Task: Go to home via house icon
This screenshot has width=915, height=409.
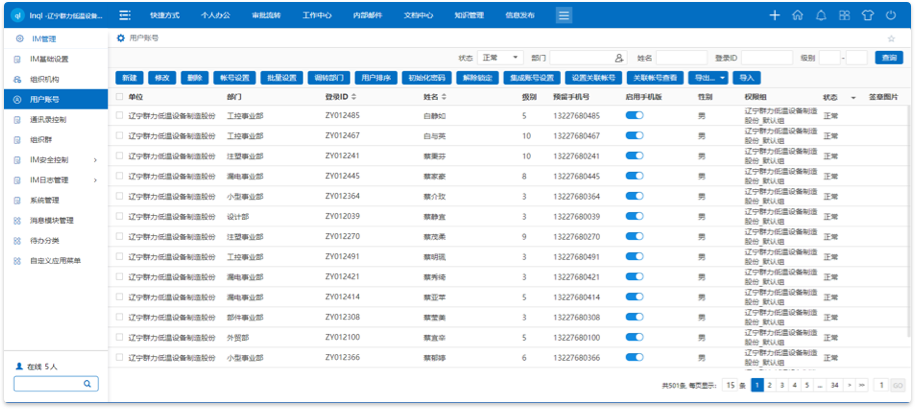Action: coord(797,16)
